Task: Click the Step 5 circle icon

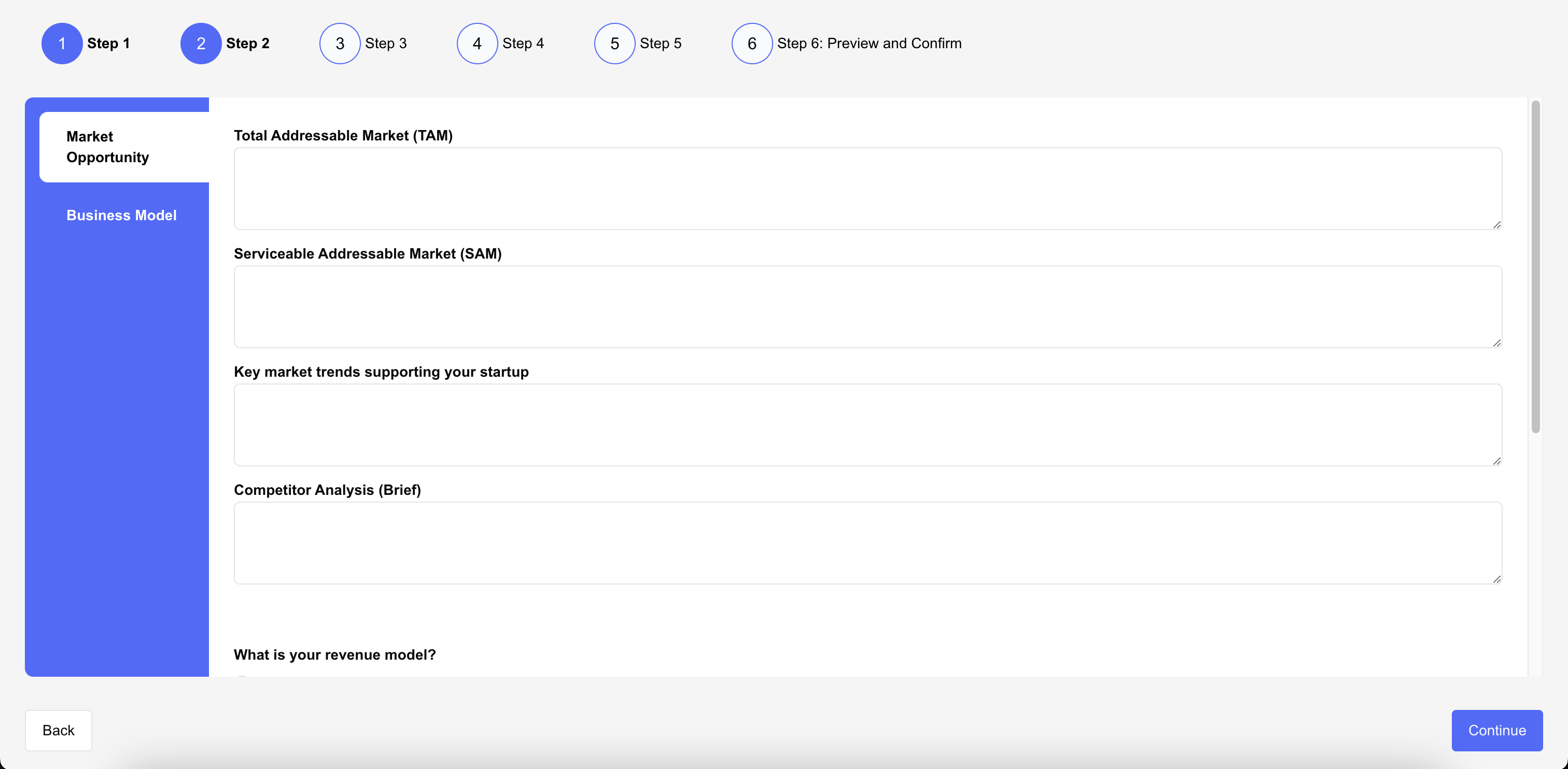Action: tap(614, 43)
